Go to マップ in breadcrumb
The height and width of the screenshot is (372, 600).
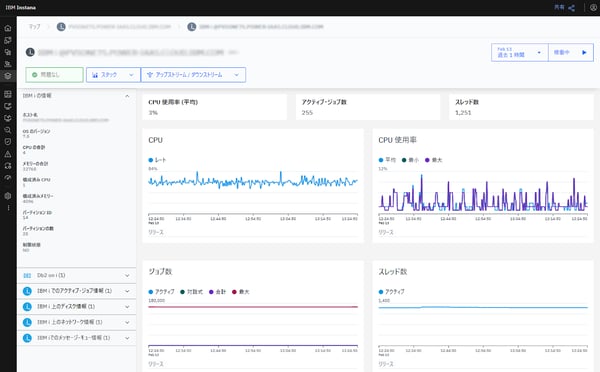click(34, 27)
